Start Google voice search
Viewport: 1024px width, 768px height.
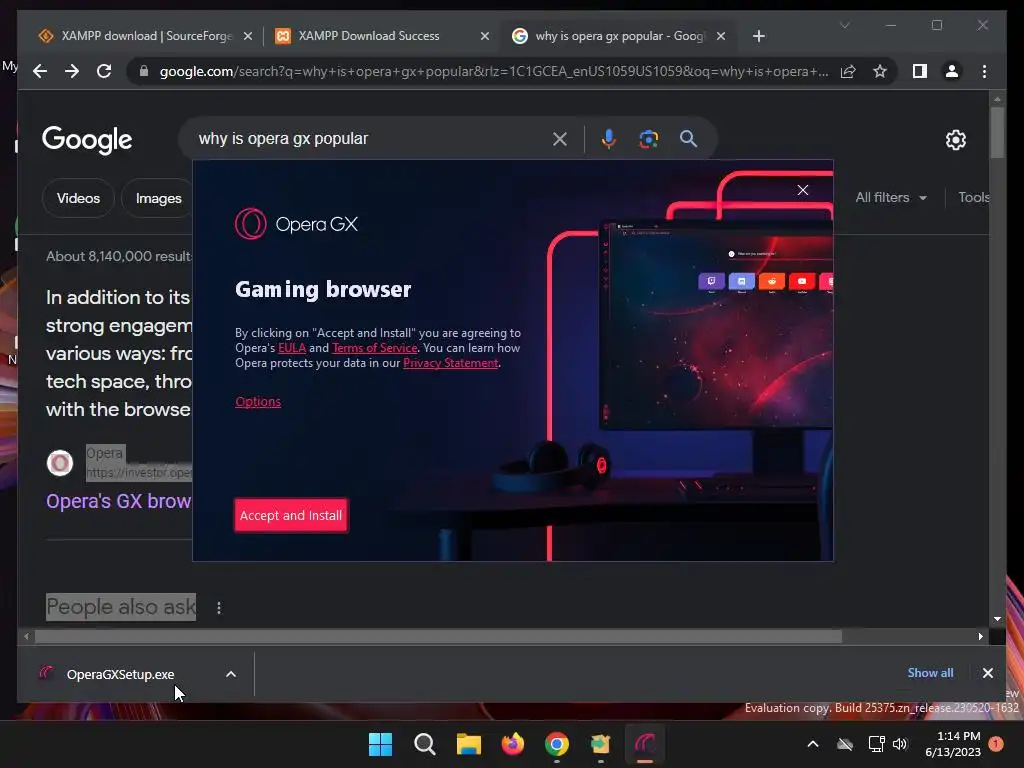[608, 138]
